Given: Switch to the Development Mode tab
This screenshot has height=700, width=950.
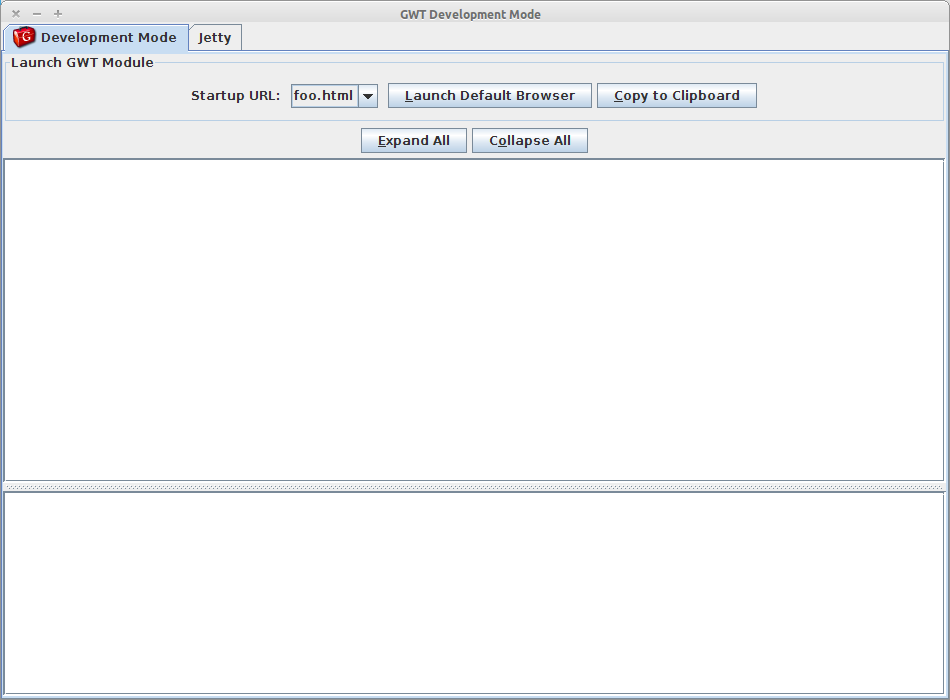Looking at the screenshot, I should tap(108, 38).
